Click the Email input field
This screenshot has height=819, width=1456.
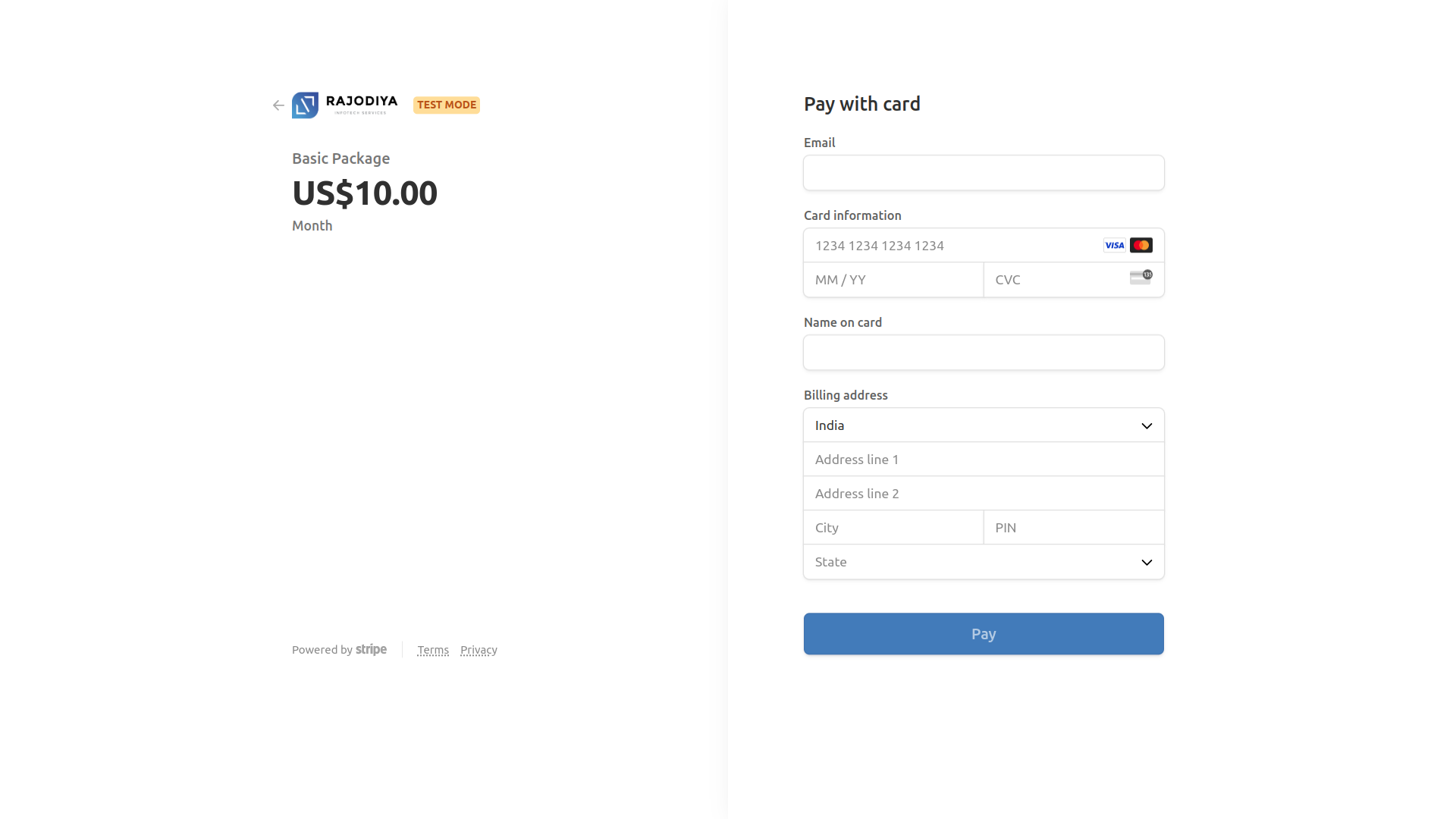pyautogui.click(x=983, y=173)
